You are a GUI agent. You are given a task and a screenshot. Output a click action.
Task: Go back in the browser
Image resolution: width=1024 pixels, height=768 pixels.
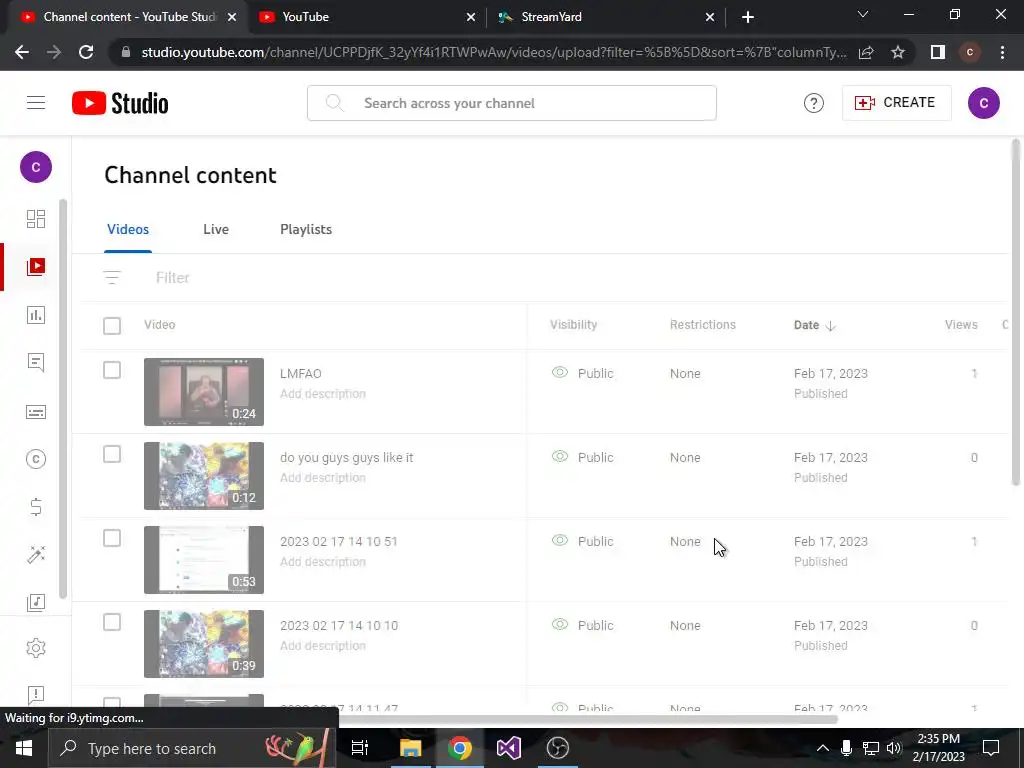22,52
